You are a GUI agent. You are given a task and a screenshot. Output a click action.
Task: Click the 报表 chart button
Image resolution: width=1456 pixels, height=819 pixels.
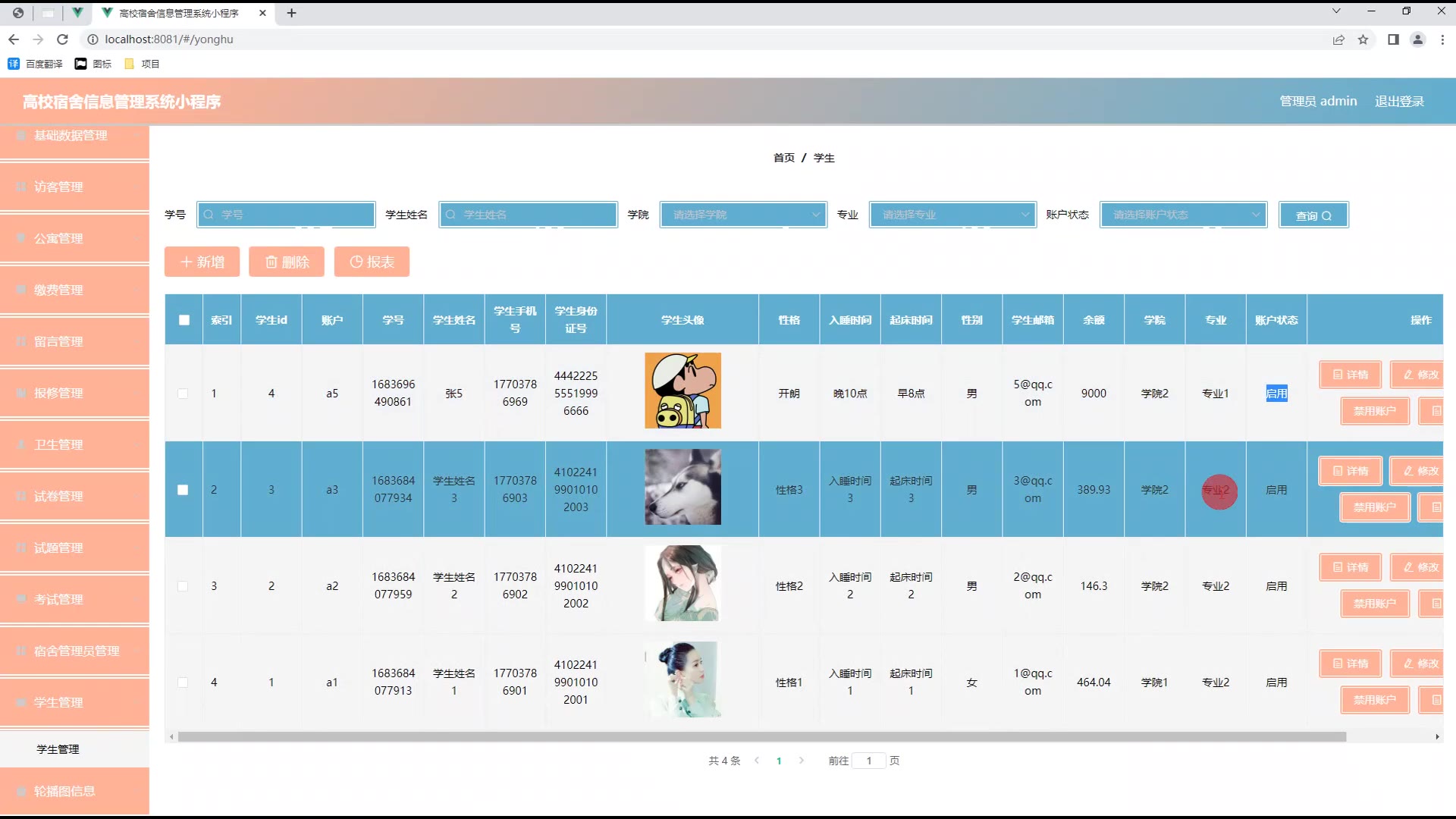coord(372,262)
